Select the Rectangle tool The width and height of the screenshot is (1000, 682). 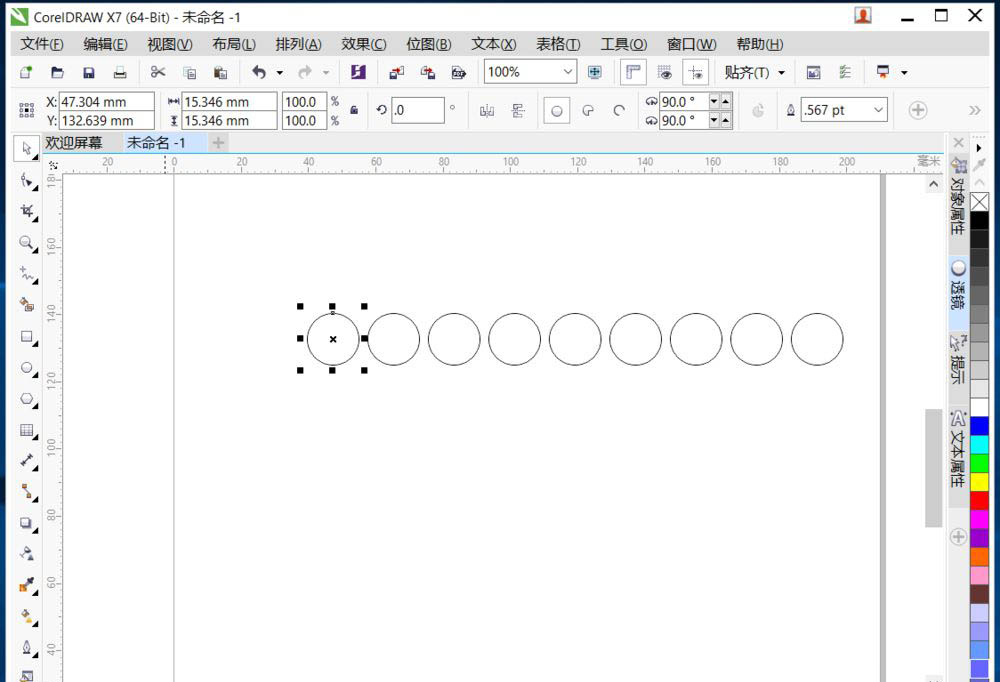point(27,337)
